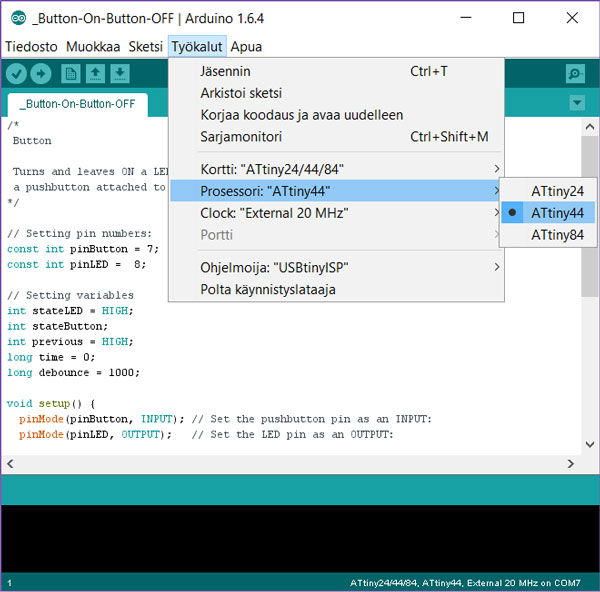The width and height of the screenshot is (600, 592).
Task: Click the horizontal scroll left arrow
Action: tap(10, 463)
